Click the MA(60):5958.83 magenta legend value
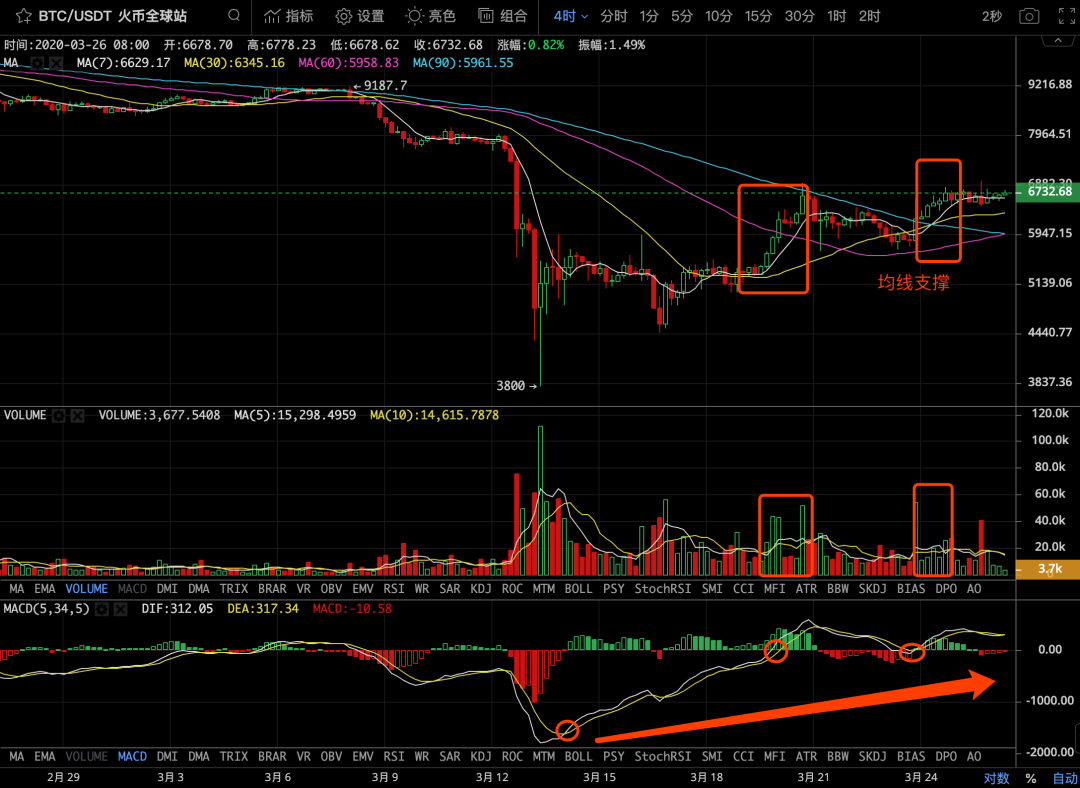 (x=349, y=63)
